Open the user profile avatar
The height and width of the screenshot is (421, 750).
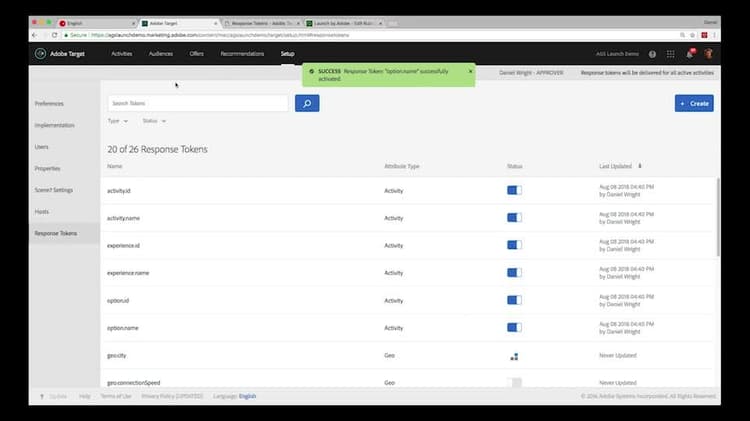click(x=708, y=54)
